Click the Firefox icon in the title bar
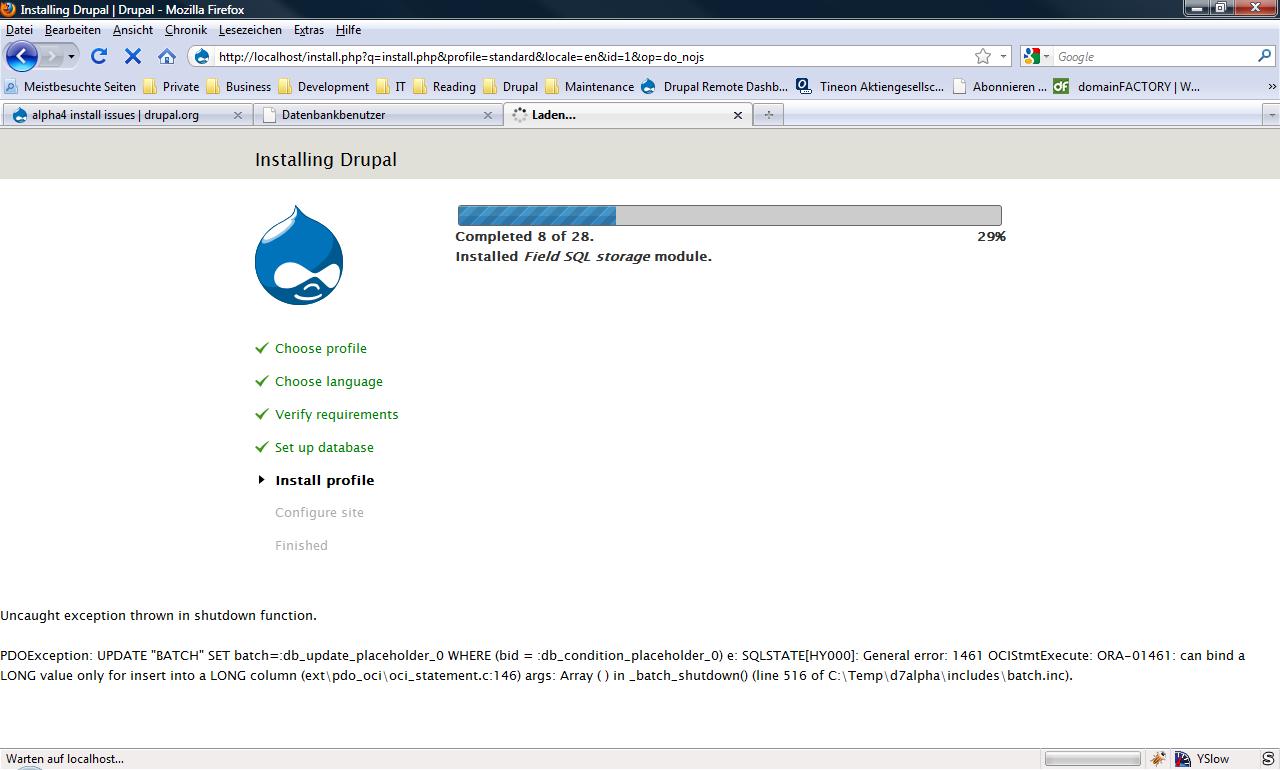The height and width of the screenshot is (770, 1280). point(9,9)
